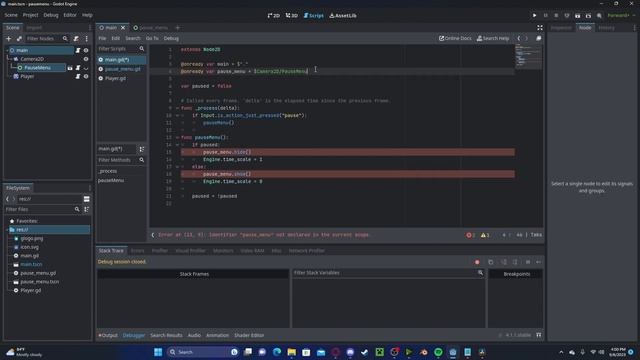Go to previous edited document arrow

[x=519, y=38]
